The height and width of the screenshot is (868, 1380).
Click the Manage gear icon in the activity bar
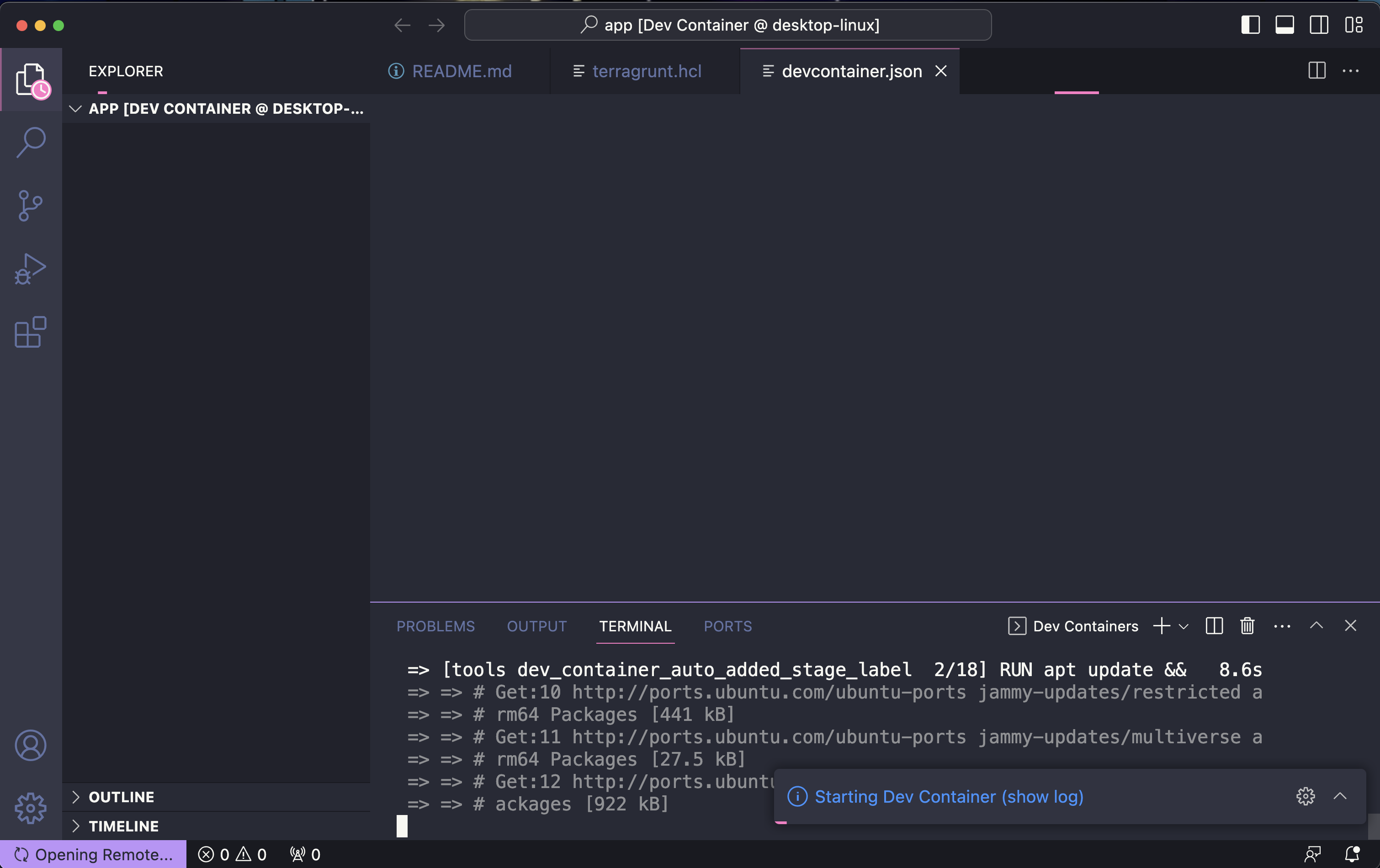tap(31, 808)
